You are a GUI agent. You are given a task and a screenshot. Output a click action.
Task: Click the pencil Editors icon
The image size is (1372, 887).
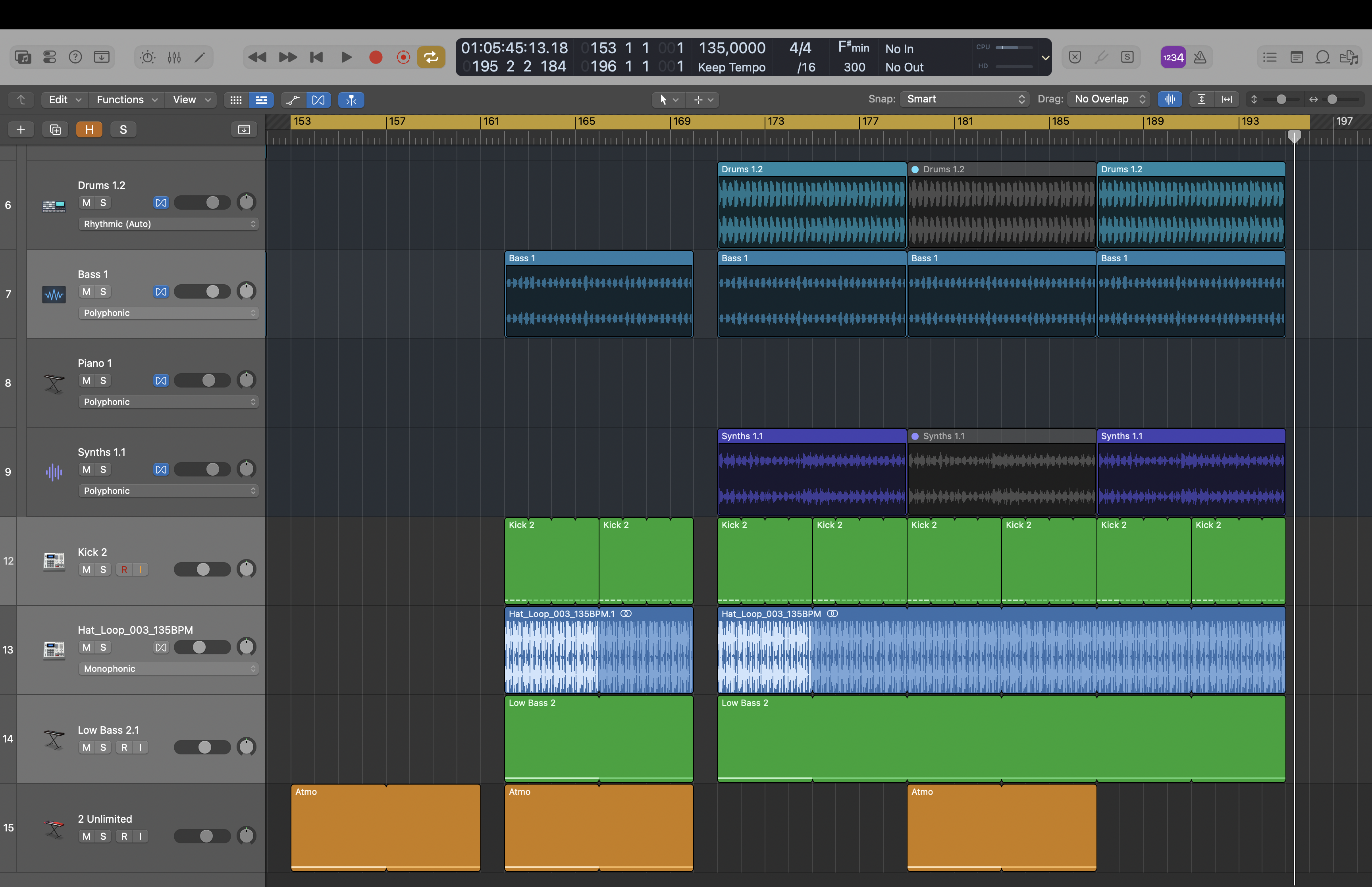click(200, 57)
